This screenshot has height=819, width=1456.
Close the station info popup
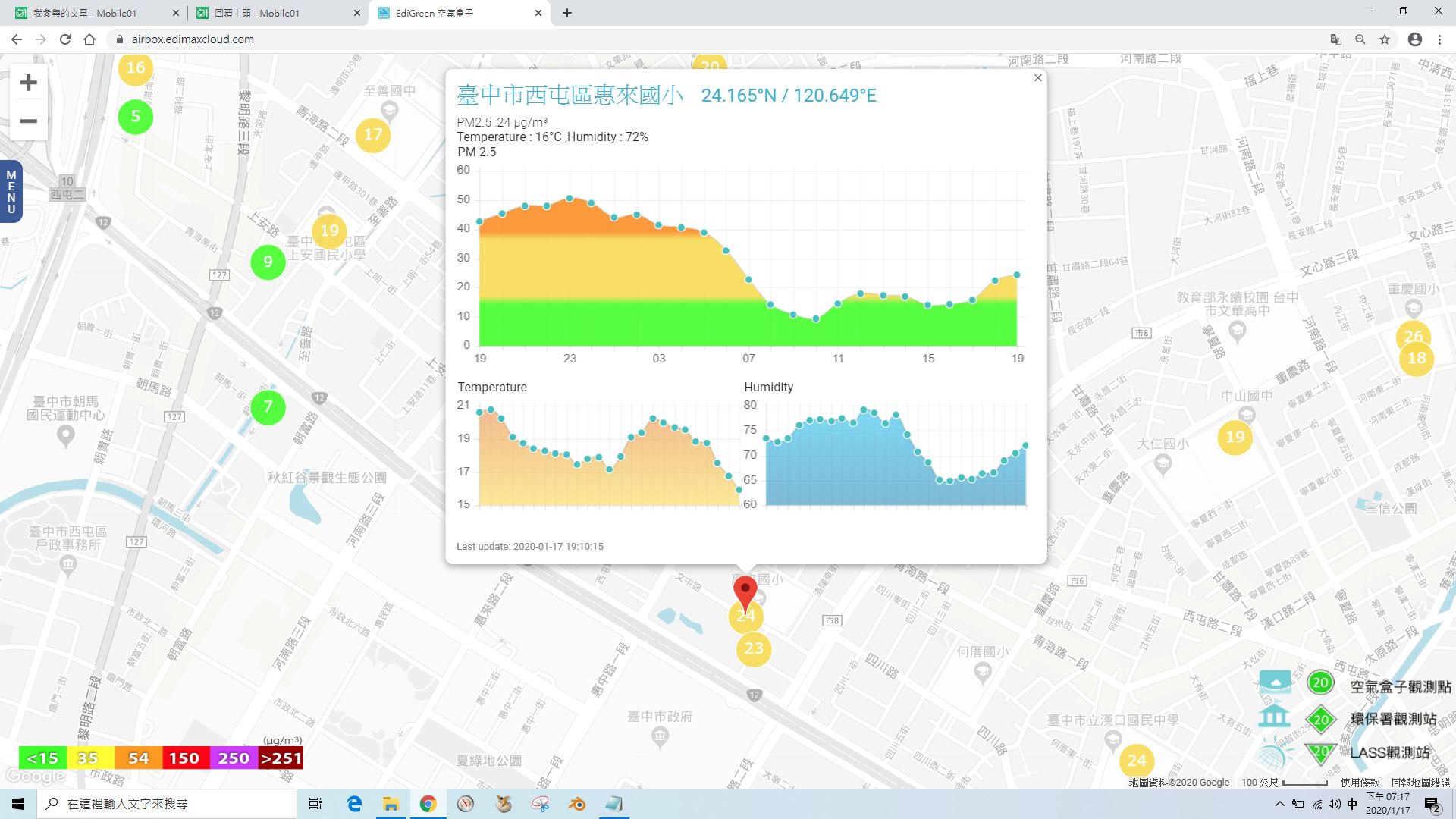click(x=1038, y=77)
